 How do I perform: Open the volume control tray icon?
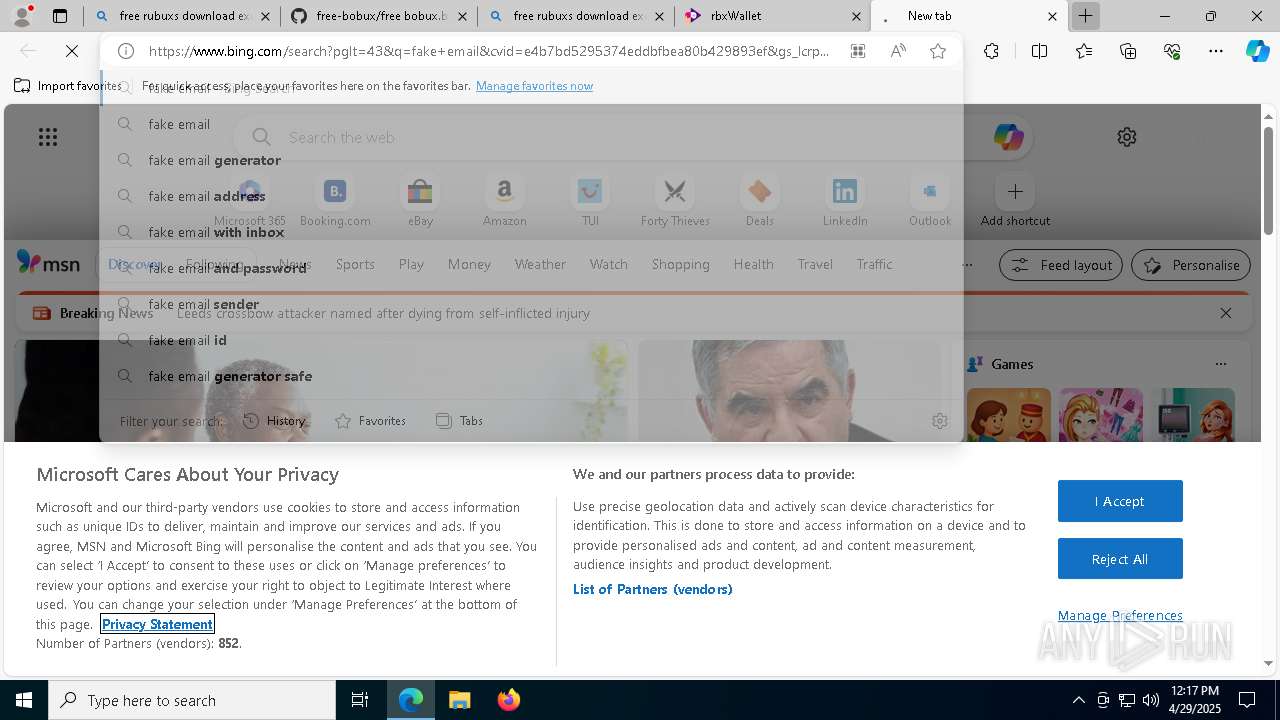pos(1151,700)
